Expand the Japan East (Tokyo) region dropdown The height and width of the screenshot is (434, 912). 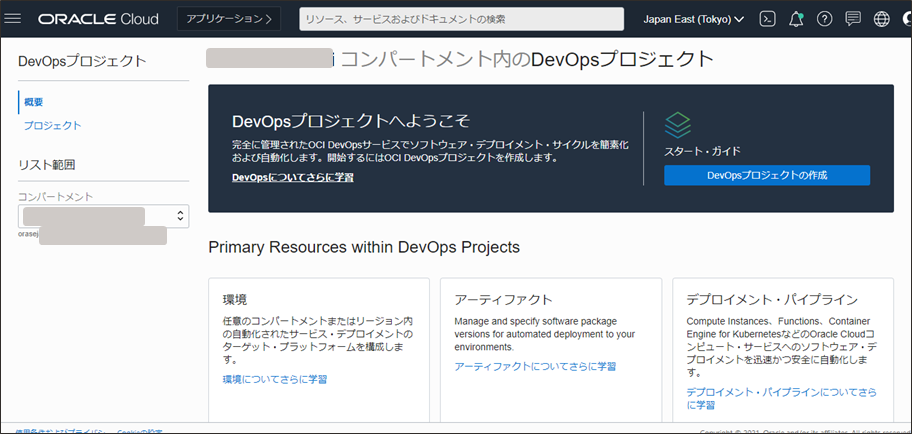(x=693, y=19)
